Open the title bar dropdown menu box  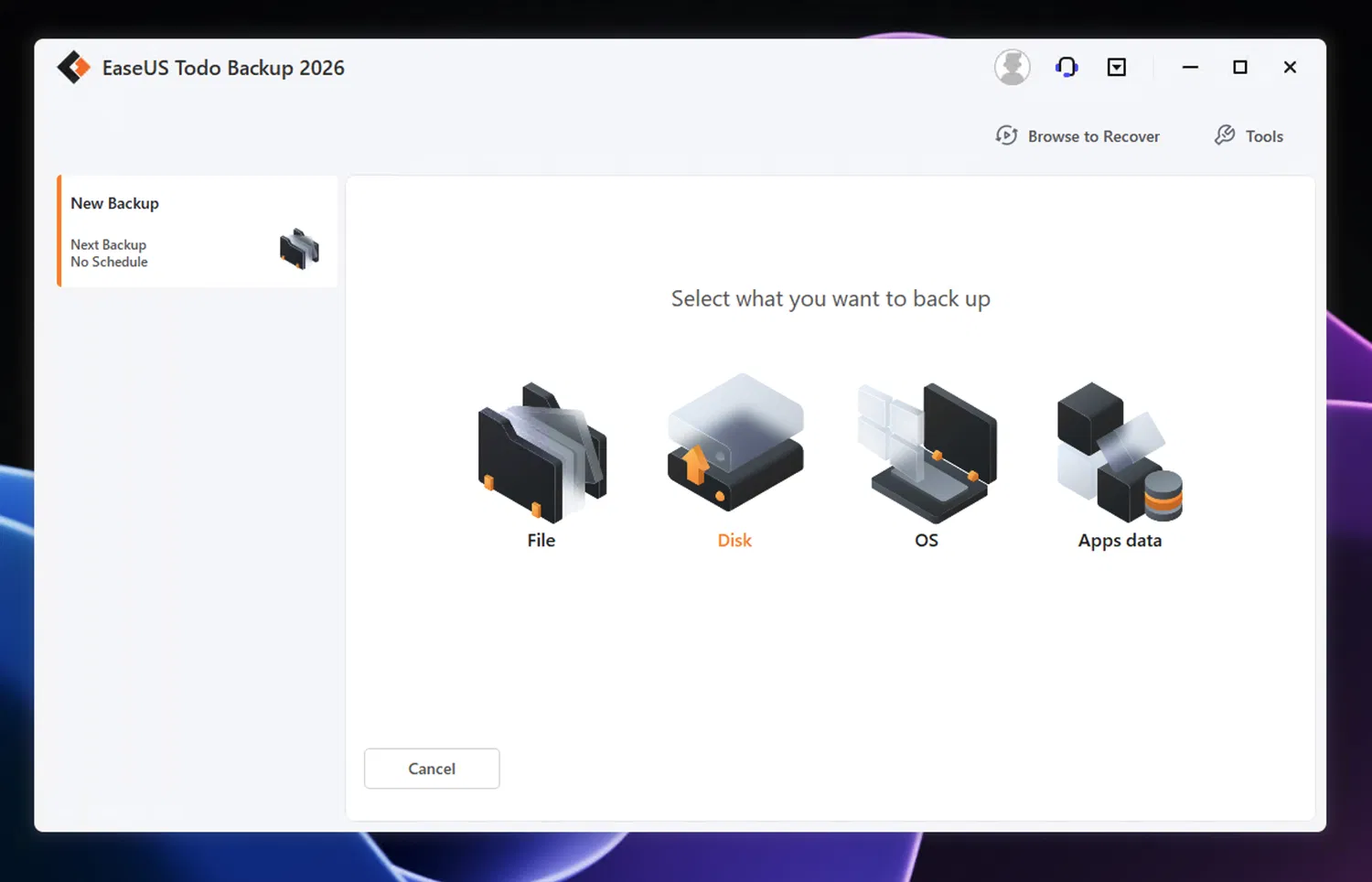1117,67
